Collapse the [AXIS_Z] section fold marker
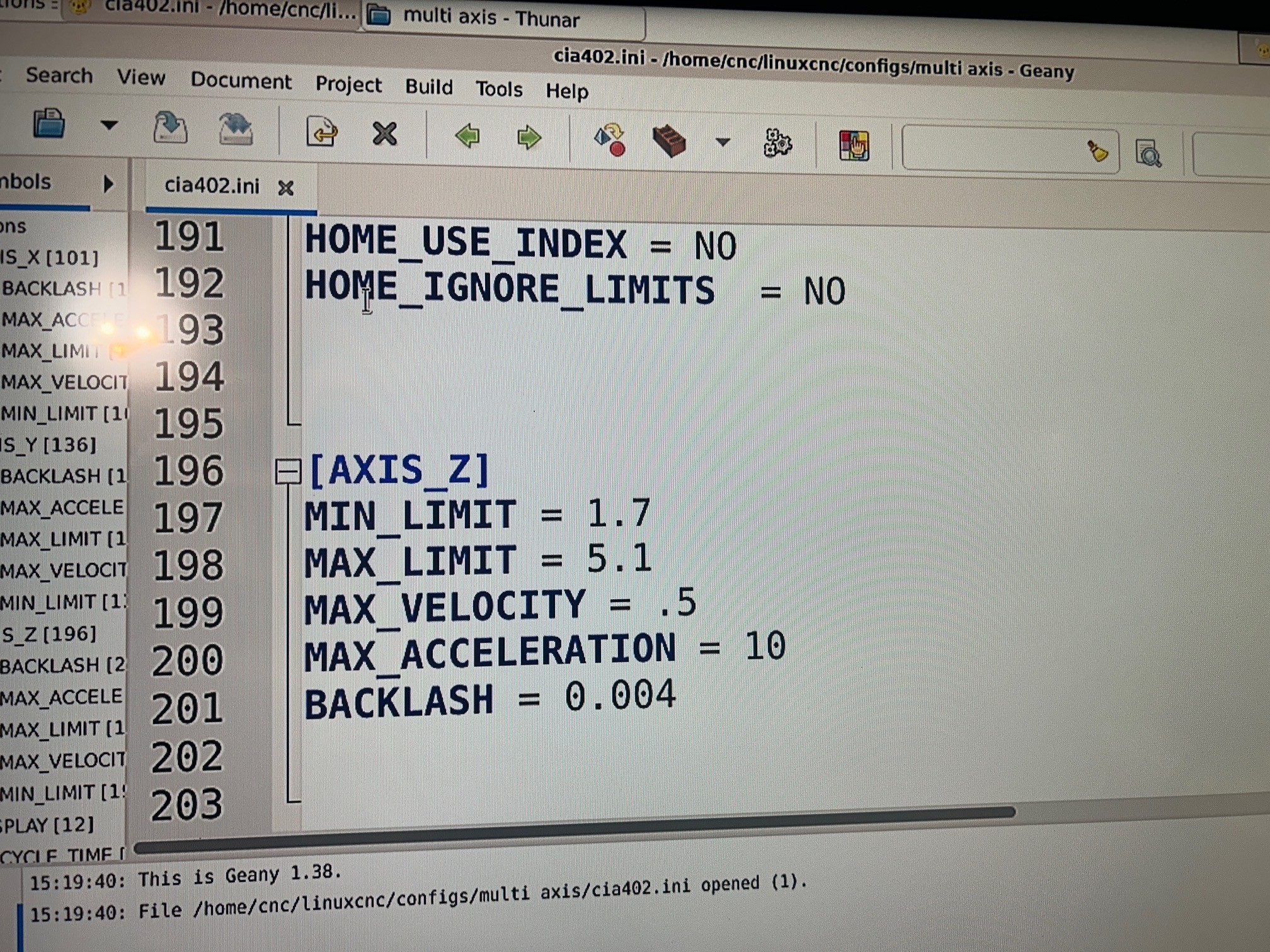The image size is (1270, 952). [288, 471]
